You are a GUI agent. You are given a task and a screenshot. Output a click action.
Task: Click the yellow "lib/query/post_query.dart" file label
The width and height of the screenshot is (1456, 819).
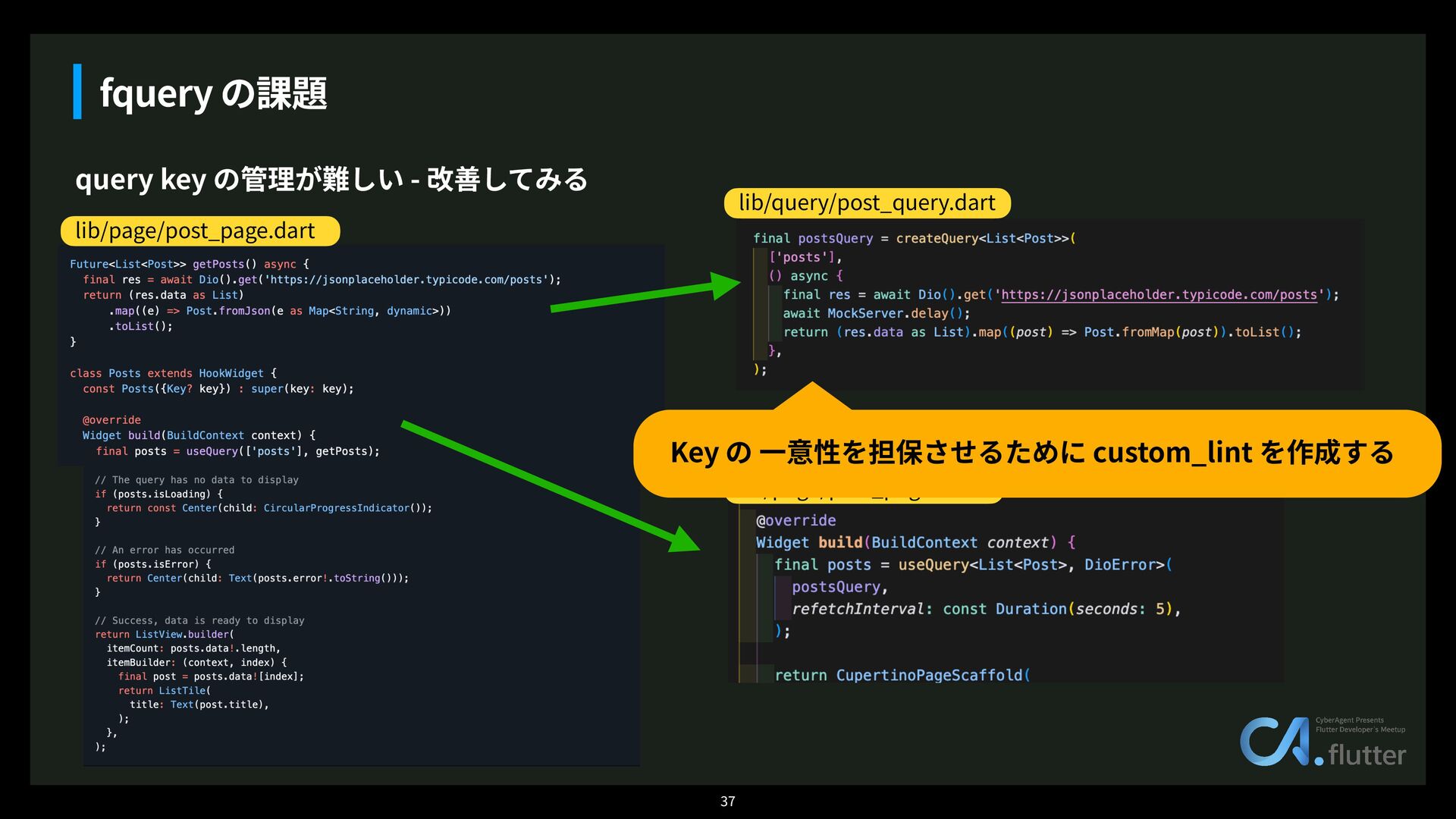click(x=868, y=202)
